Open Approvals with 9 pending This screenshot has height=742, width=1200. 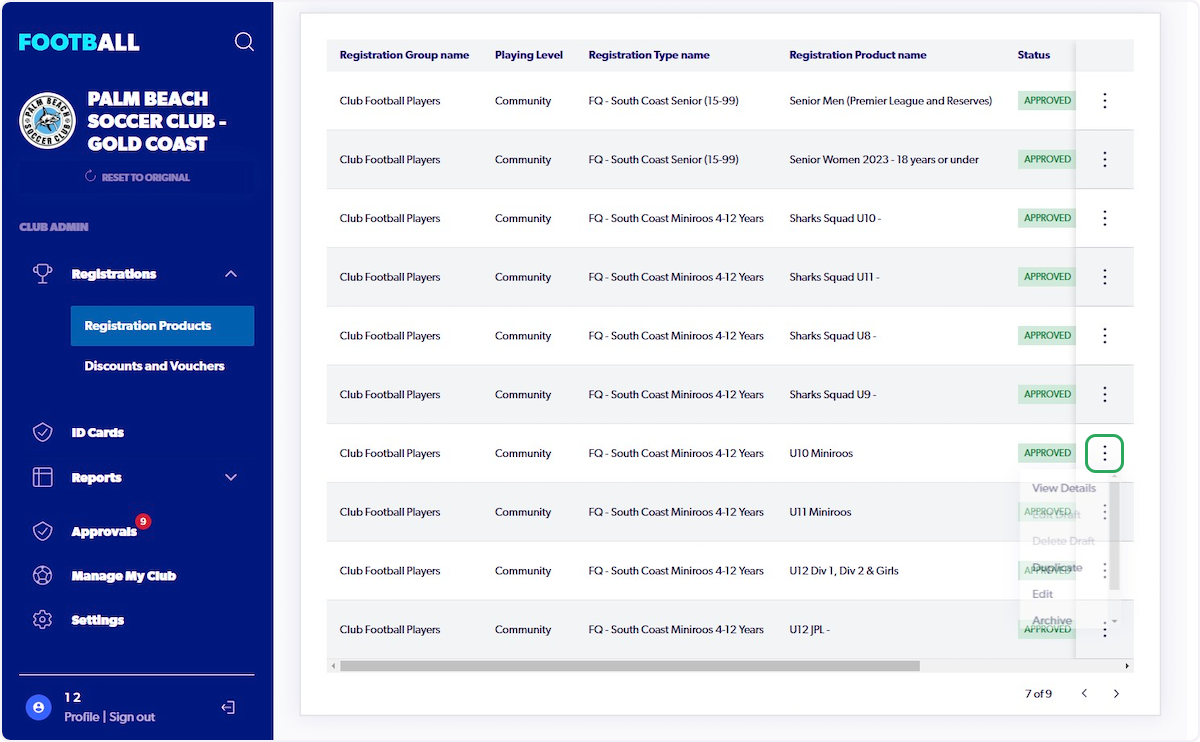click(104, 532)
